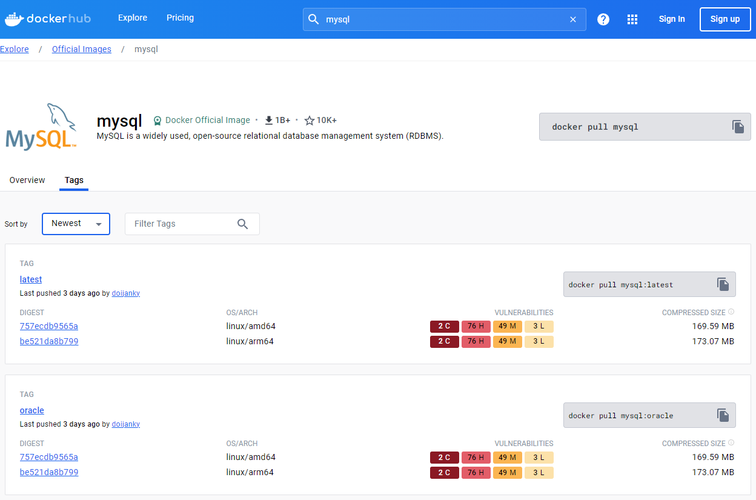756x500 pixels.
Task: Click the mysql breadcrumb text
Action: click(146, 49)
